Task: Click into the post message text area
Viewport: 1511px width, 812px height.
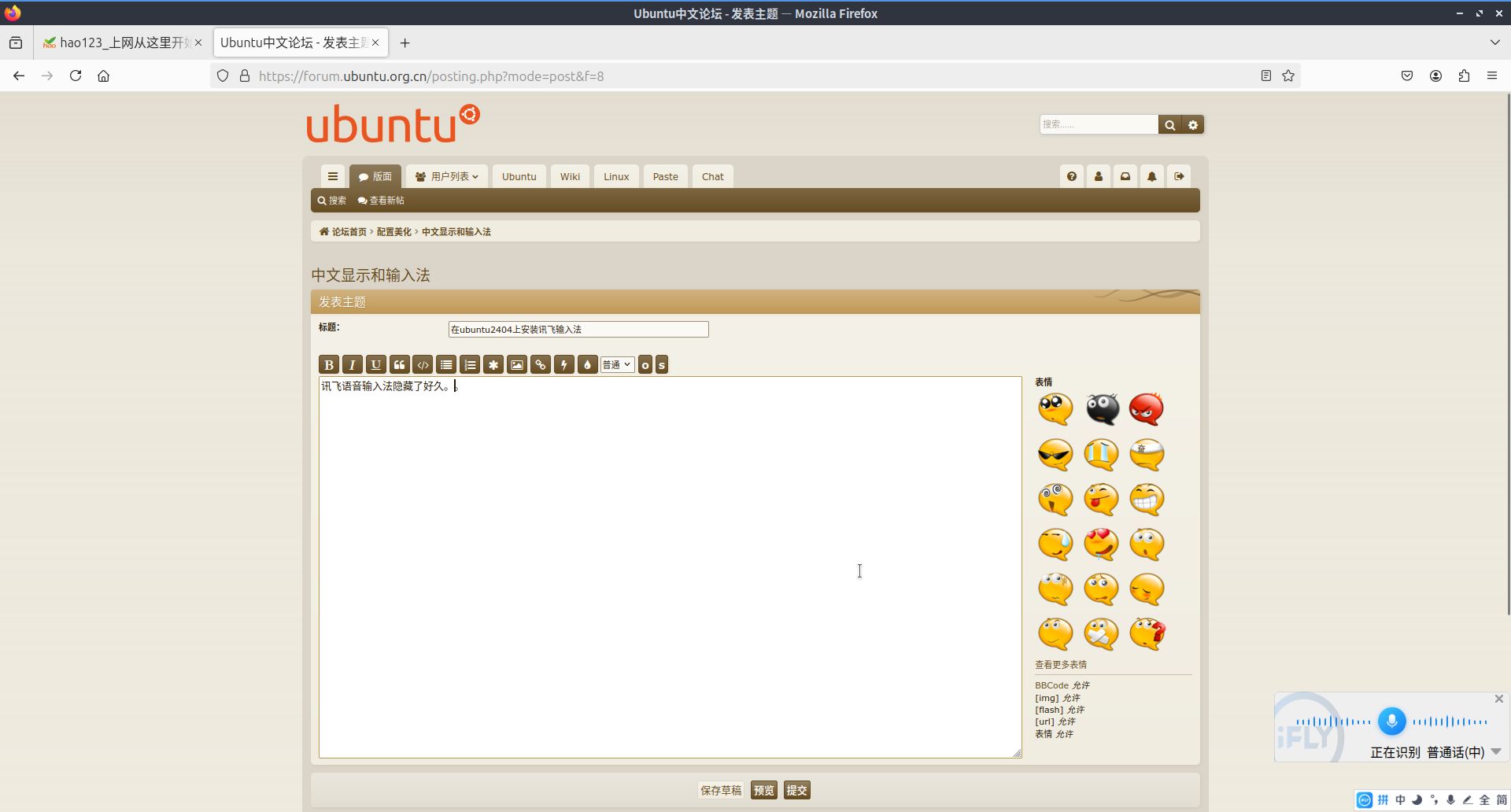Action: (x=670, y=567)
